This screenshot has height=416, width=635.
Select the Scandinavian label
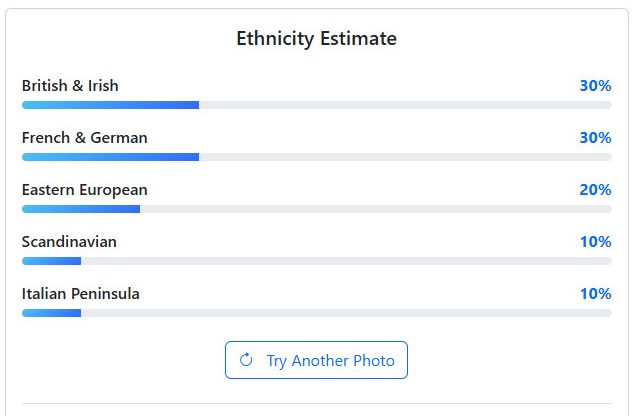pos(69,242)
